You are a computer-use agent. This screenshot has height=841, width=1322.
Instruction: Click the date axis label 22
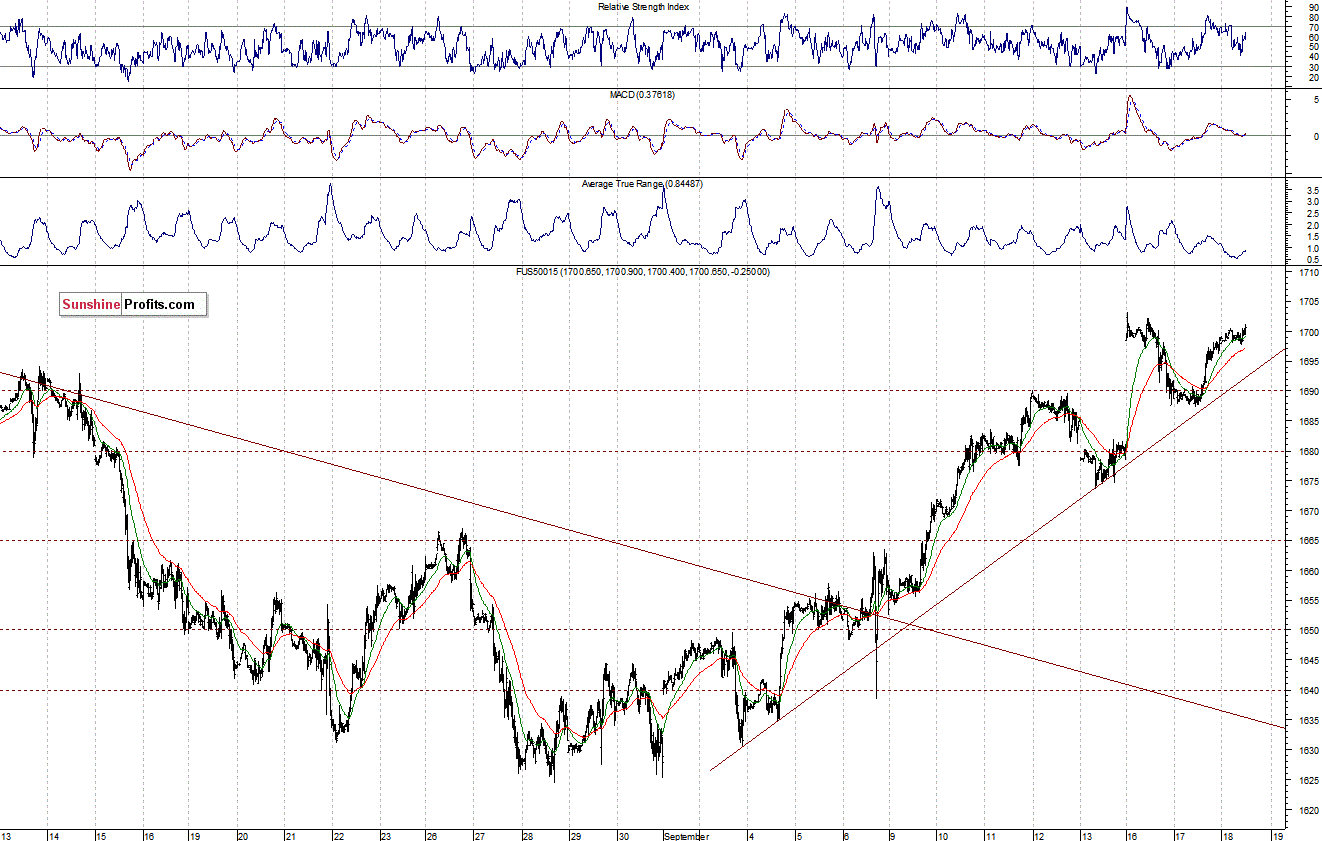[x=339, y=835]
